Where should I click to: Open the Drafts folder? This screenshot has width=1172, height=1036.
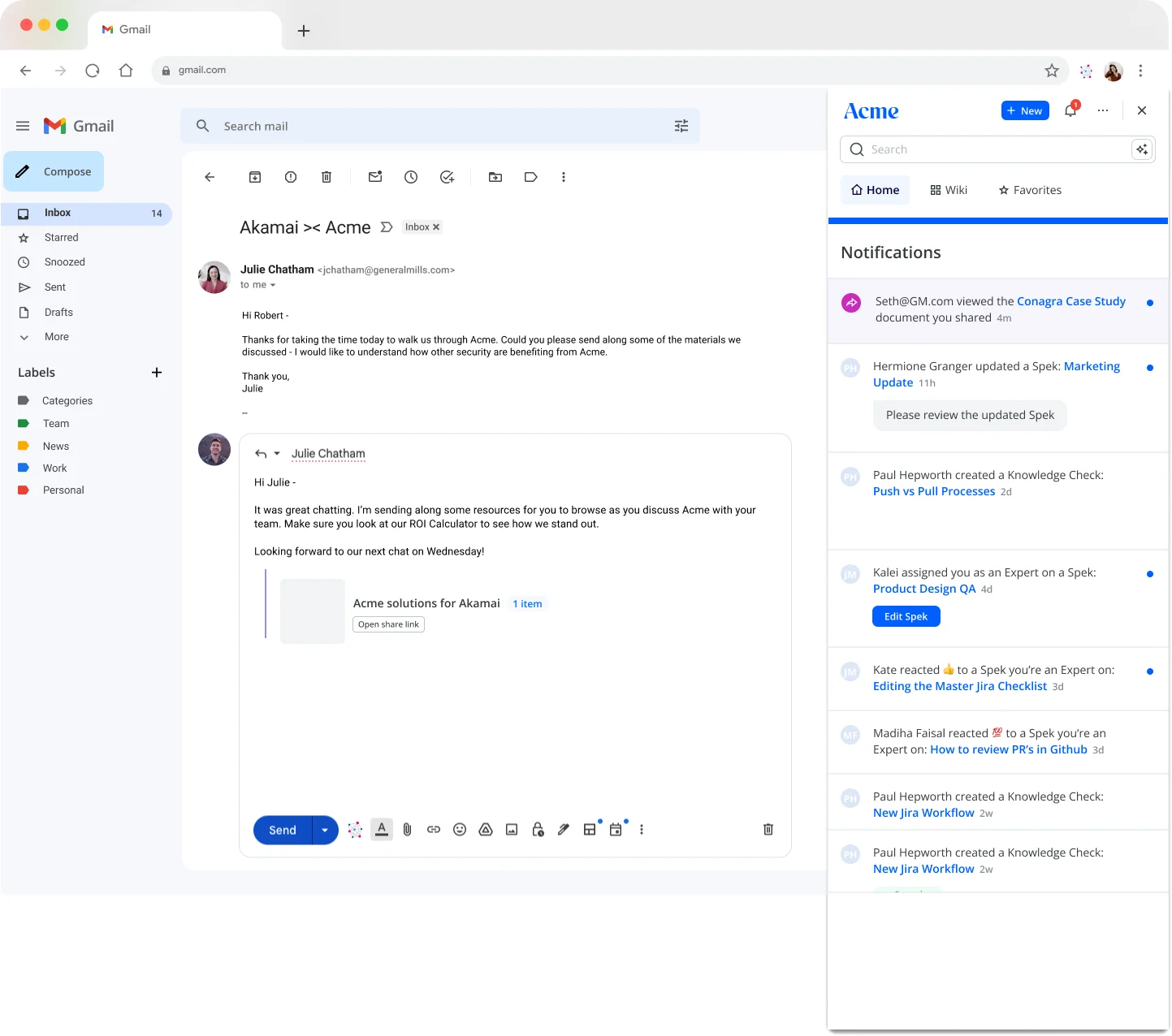58,313
